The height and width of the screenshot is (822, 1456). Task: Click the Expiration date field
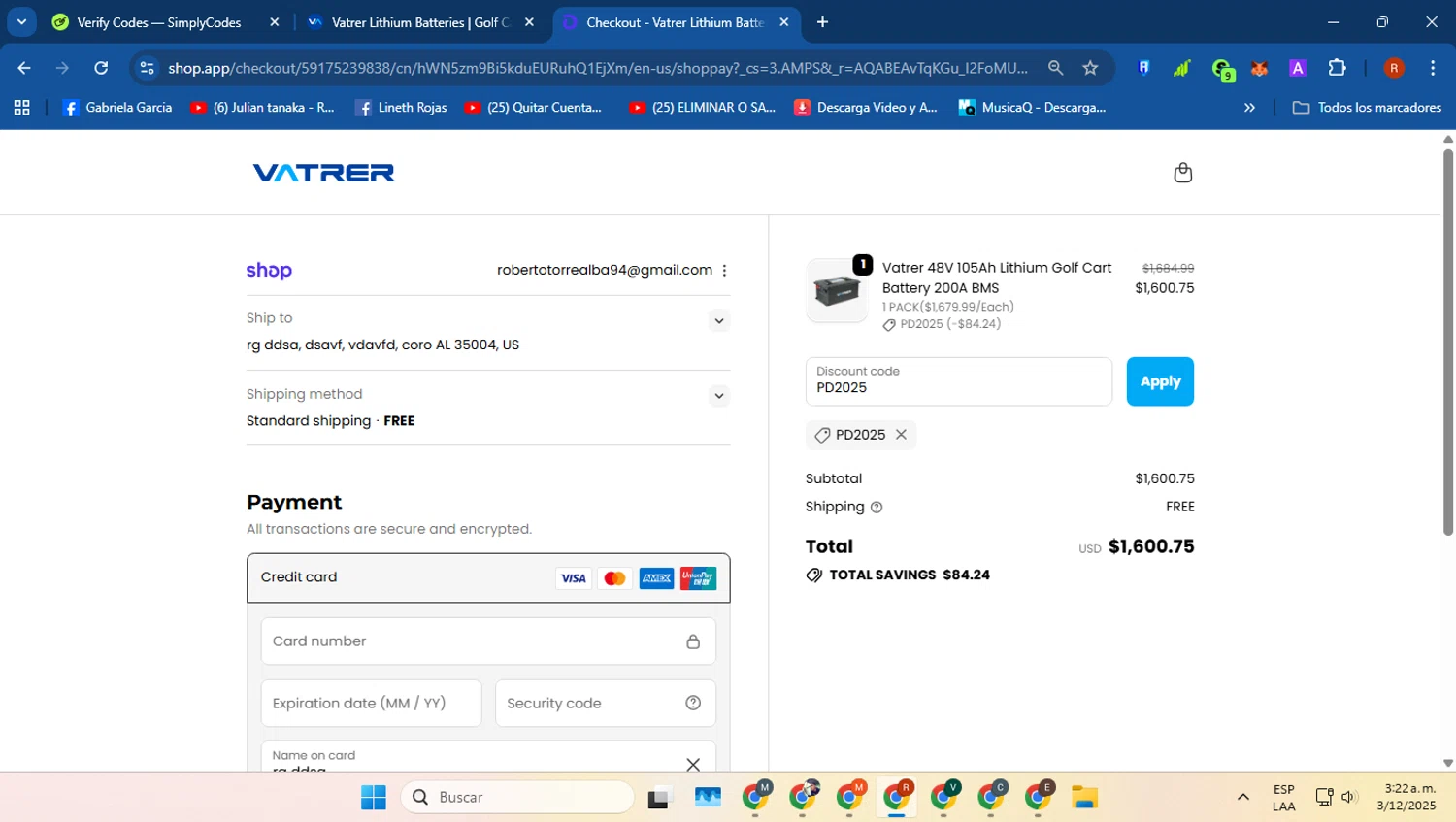click(x=371, y=704)
